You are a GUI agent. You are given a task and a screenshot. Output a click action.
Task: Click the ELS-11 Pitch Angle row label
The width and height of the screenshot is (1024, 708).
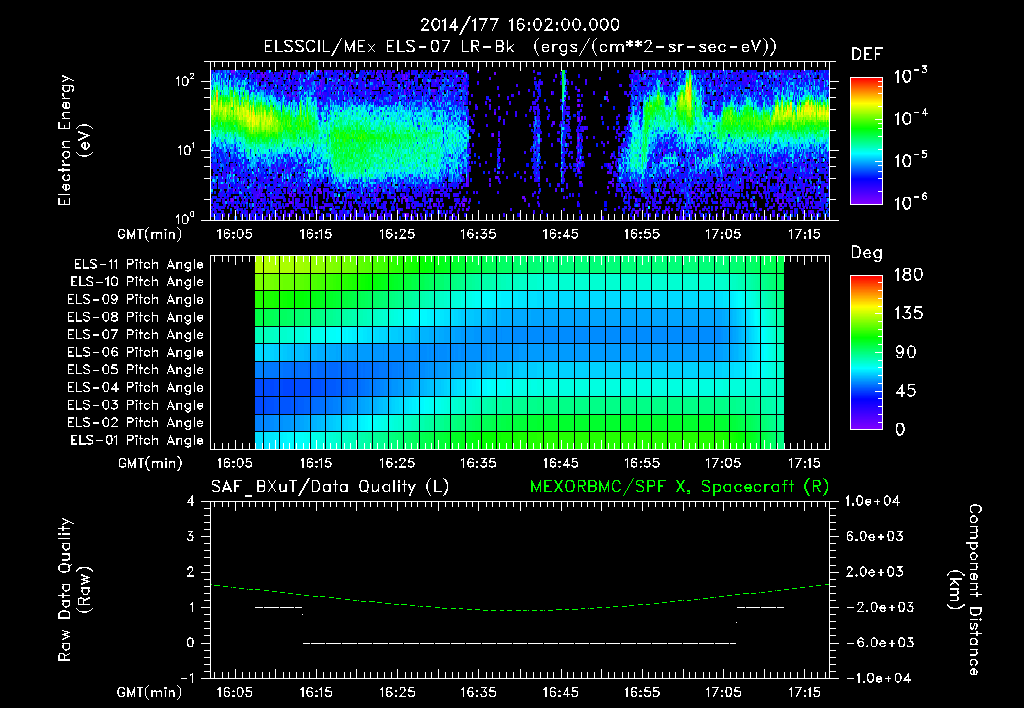pyautogui.click(x=138, y=265)
